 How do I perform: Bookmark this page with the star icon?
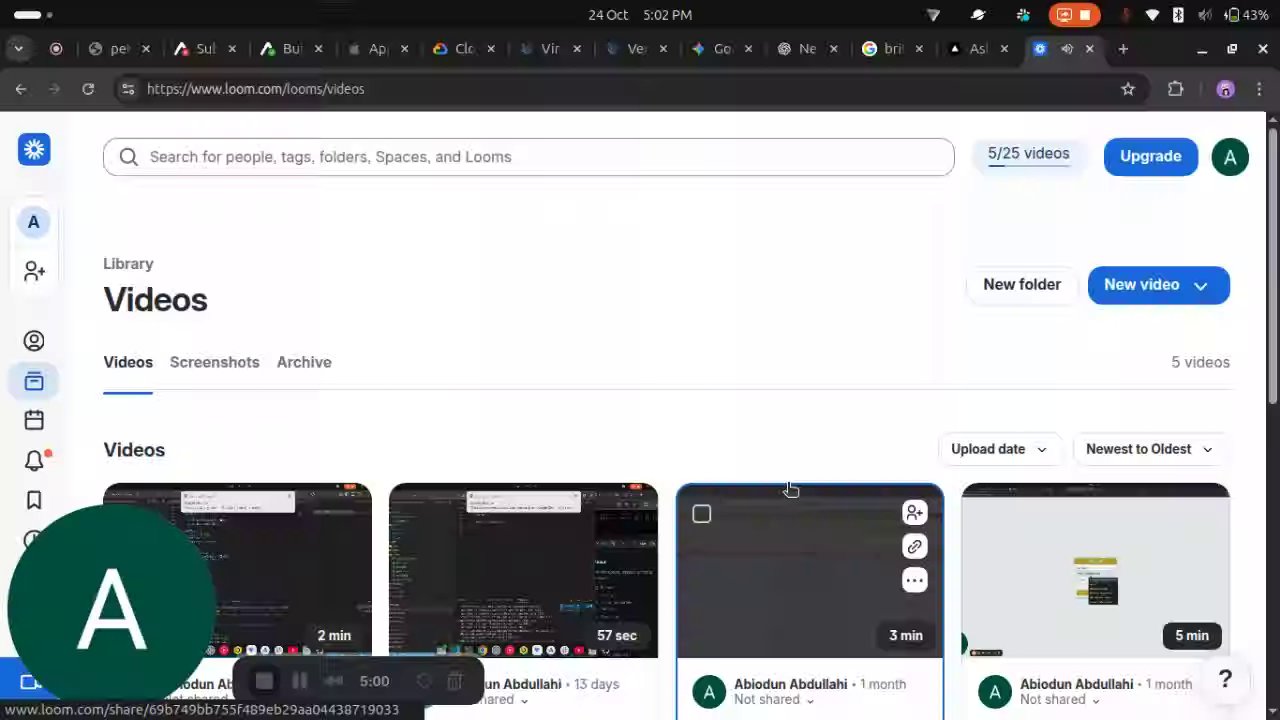(1128, 89)
